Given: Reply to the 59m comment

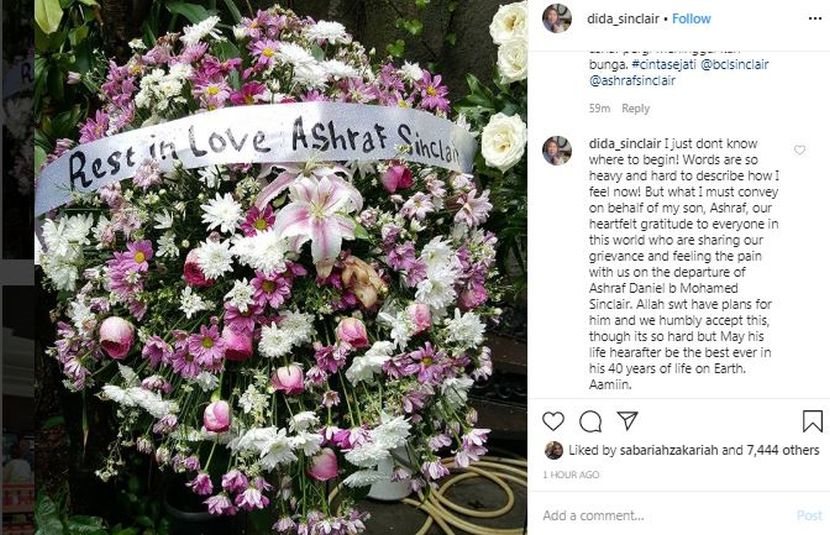Looking at the screenshot, I should click(635, 108).
